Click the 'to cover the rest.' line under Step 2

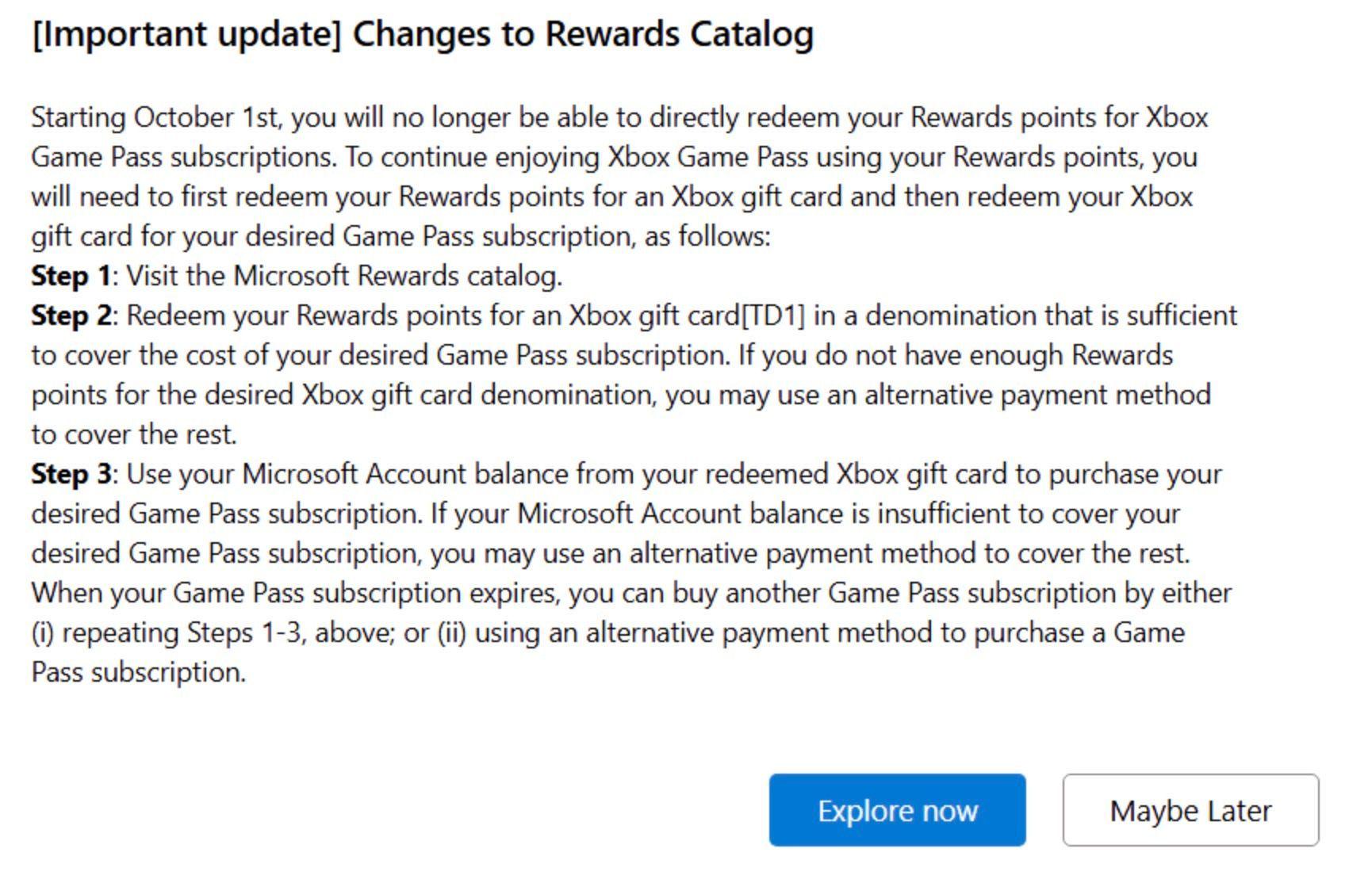pos(134,434)
